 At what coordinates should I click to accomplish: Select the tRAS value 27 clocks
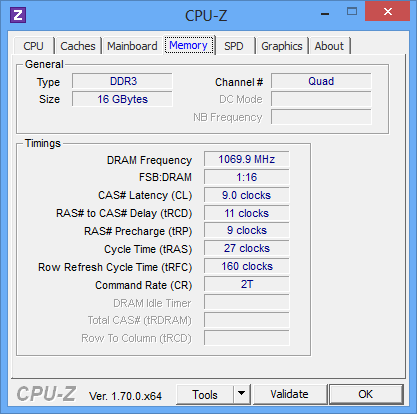(x=247, y=248)
